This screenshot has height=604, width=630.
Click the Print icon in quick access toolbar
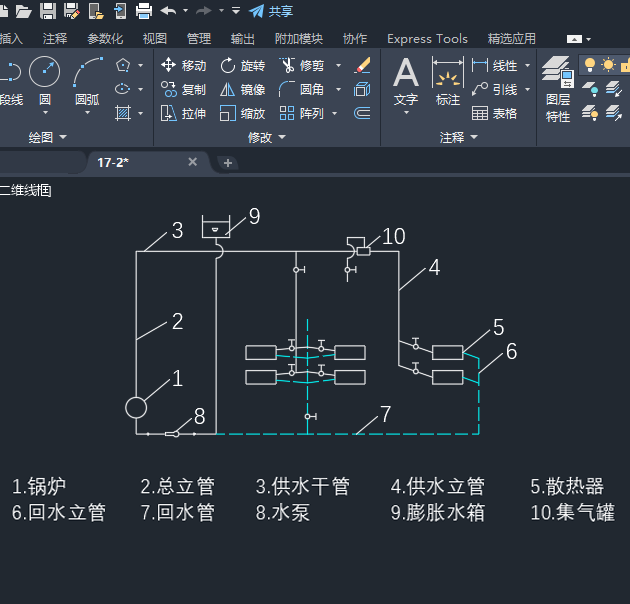[x=144, y=11]
